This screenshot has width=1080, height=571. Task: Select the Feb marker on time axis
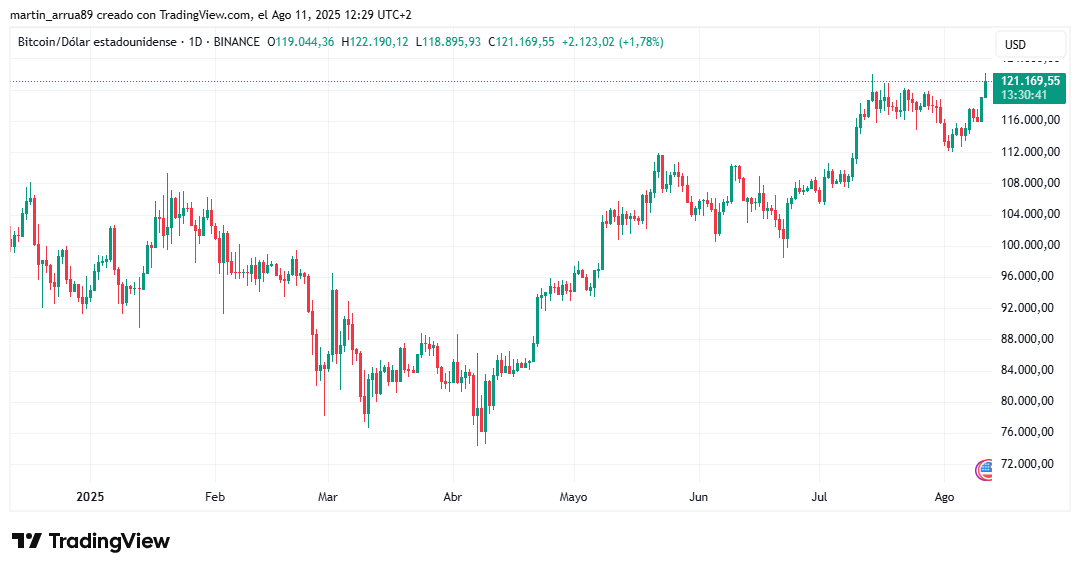point(214,497)
